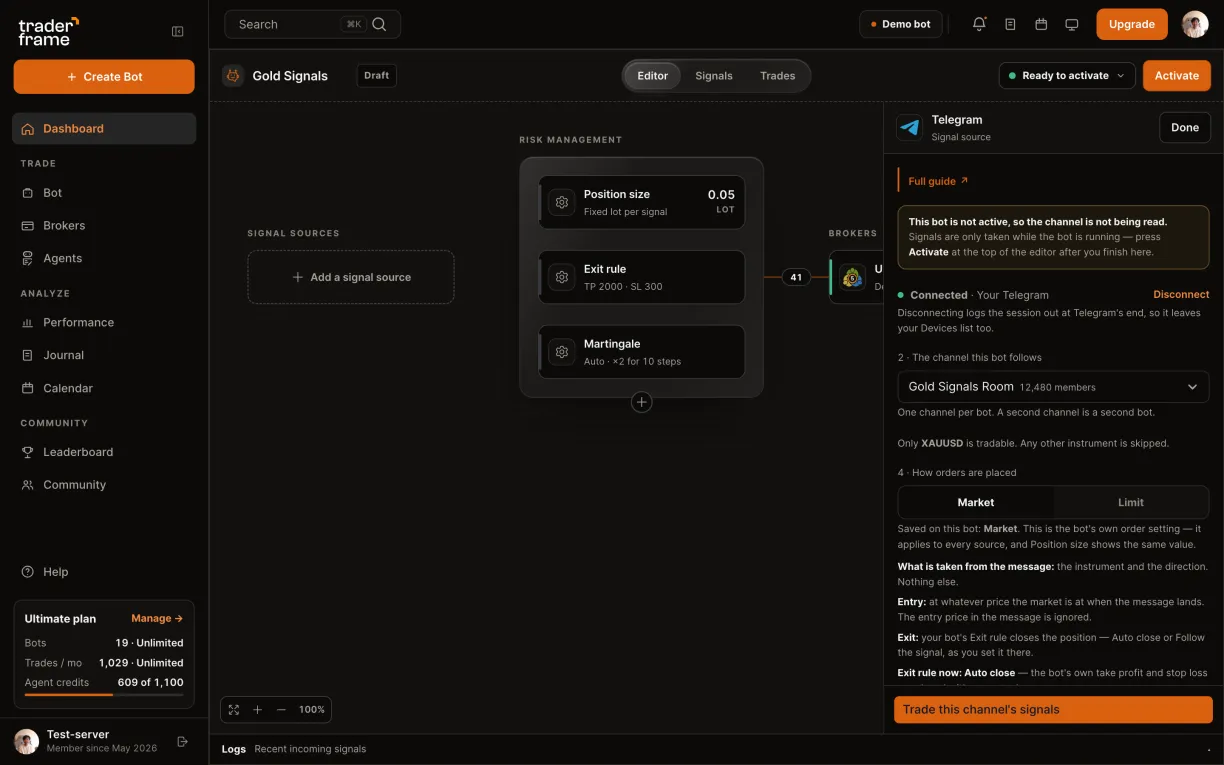Viewport: 1224px width, 765px height.
Task: Collapse the sidebar with the panel icon
Action: tap(178, 31)
